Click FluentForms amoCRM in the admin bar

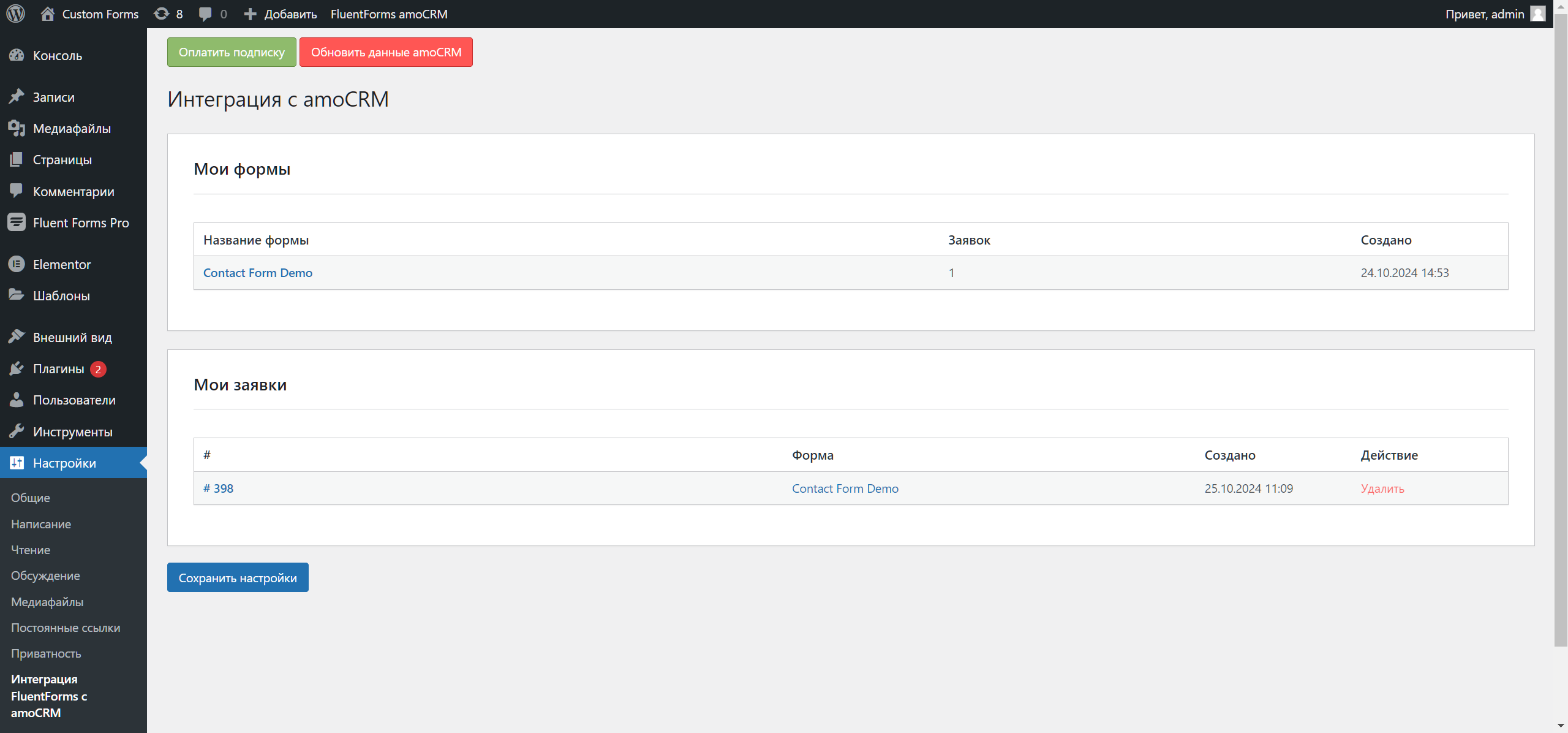[x=388, y=13]
